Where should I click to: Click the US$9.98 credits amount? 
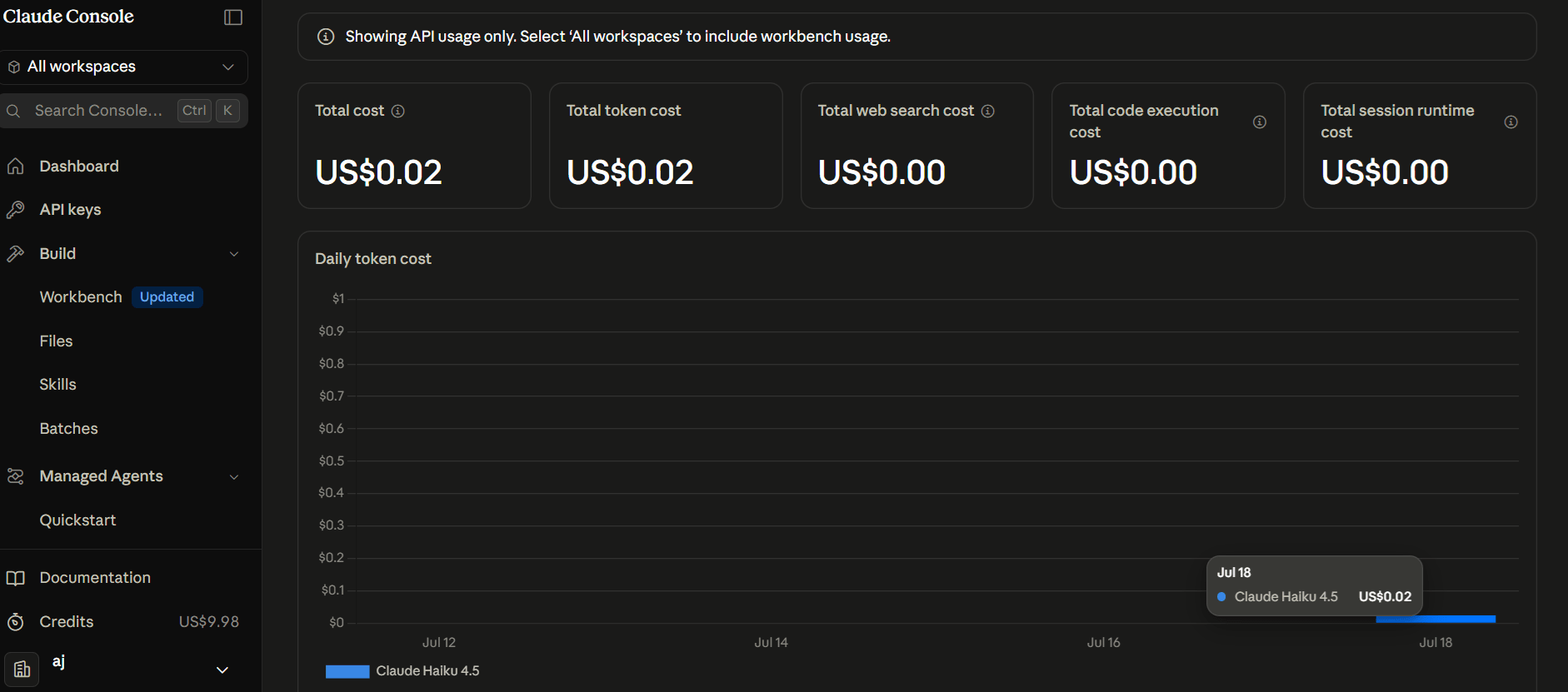pos(208,622)
